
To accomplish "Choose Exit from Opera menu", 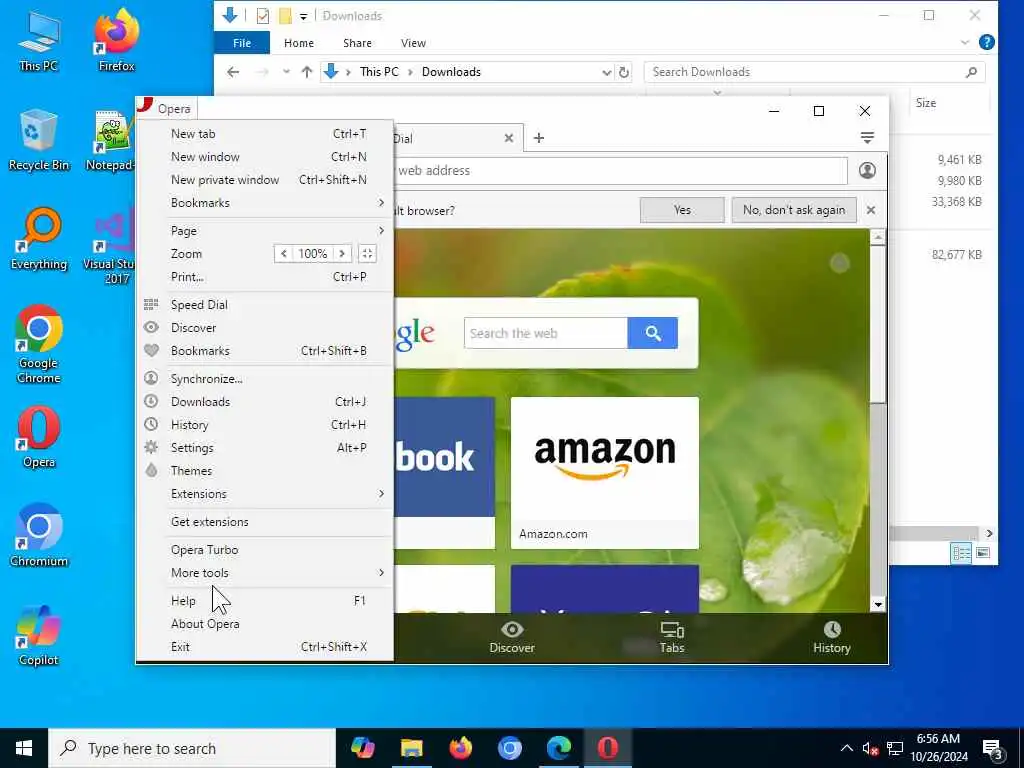I will coord(265,647).
